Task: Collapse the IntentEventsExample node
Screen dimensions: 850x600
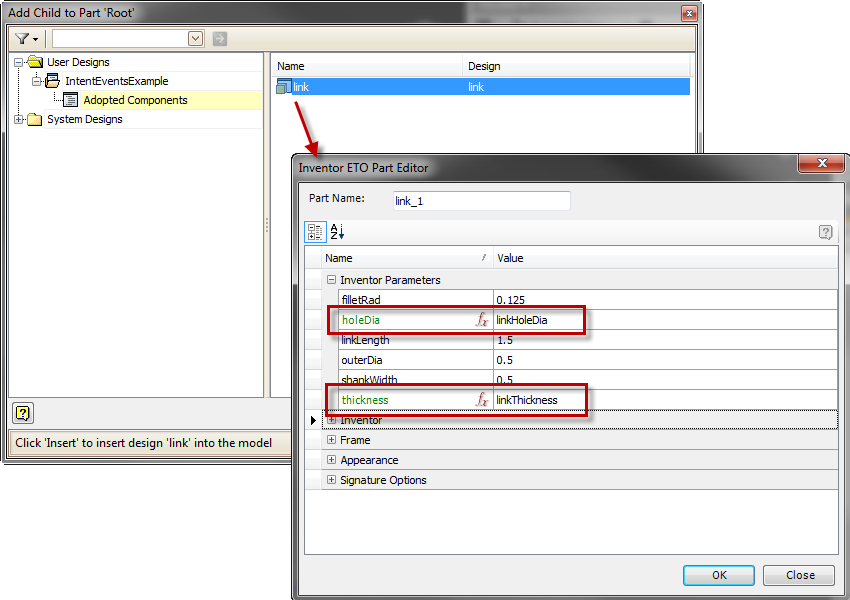Action: point(36,81)
